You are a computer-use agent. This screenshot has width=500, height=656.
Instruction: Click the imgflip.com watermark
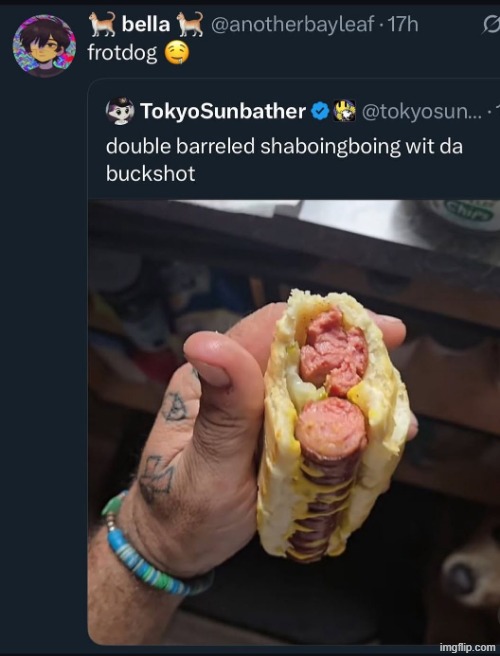tap(467, 648)
